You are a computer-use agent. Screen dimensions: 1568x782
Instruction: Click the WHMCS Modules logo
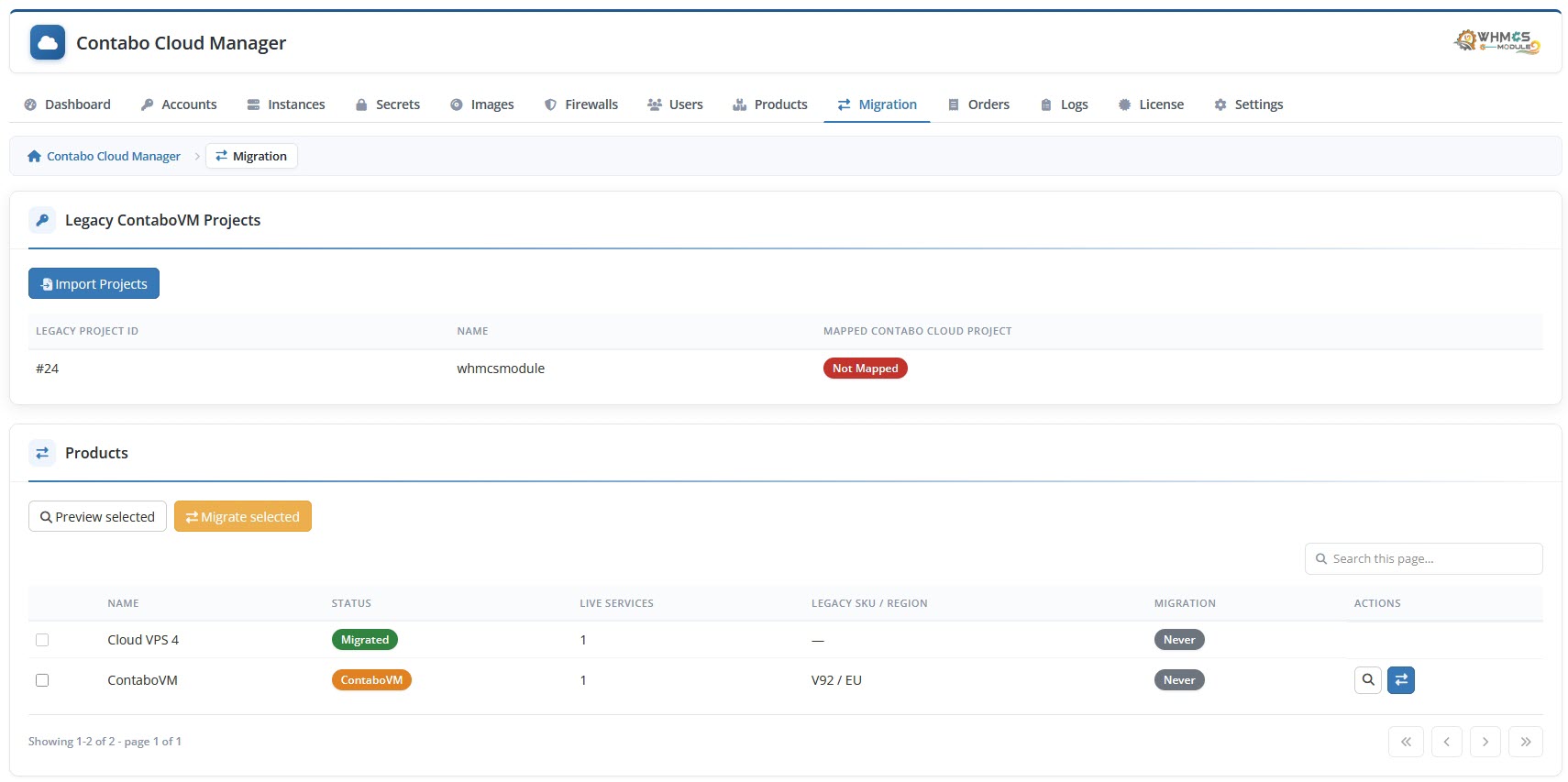(x=1496, y=41)
